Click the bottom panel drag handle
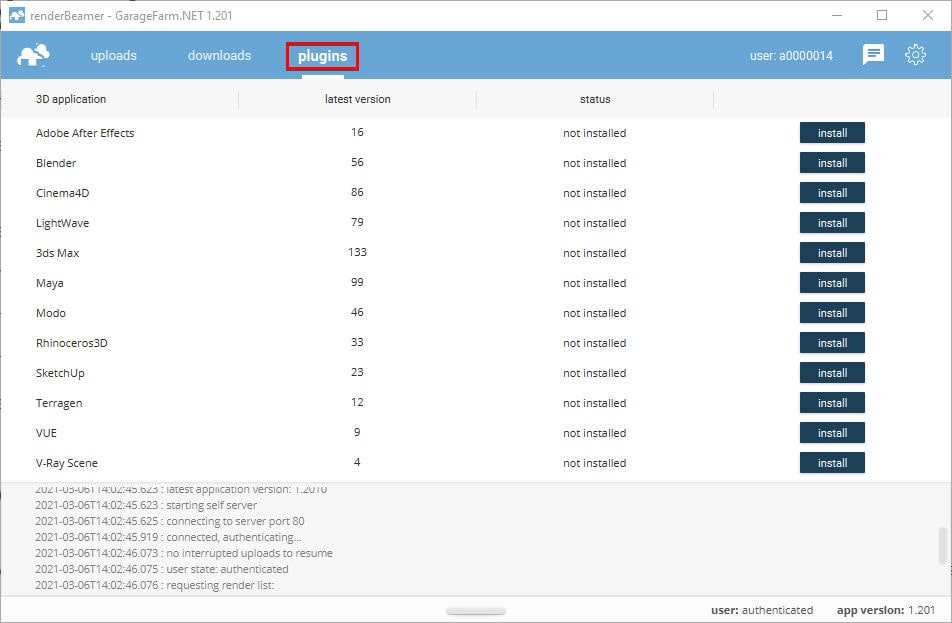952x623 pixels. point(476,611)
